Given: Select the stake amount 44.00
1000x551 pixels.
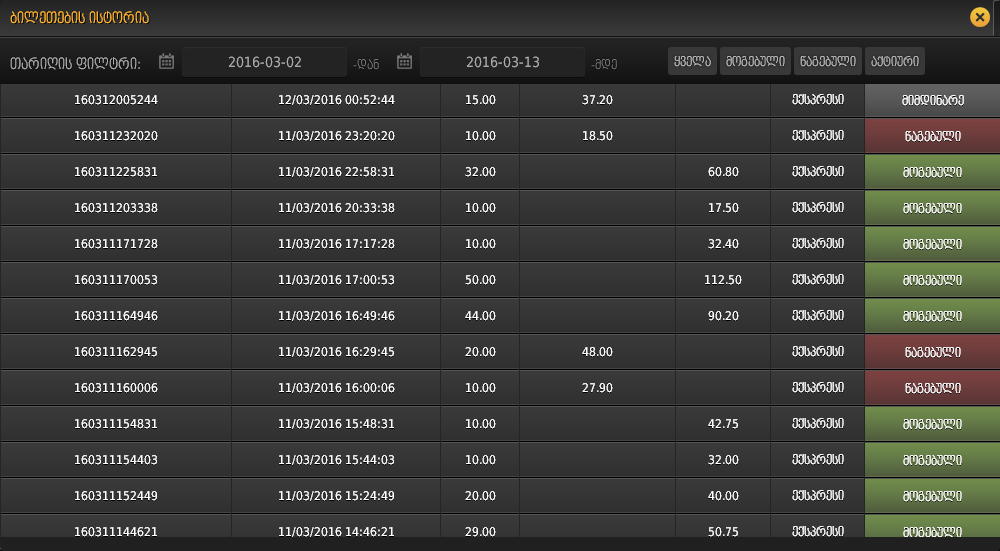Looking at the screenshot, I should pyautogui.click(x=480, y=316).
